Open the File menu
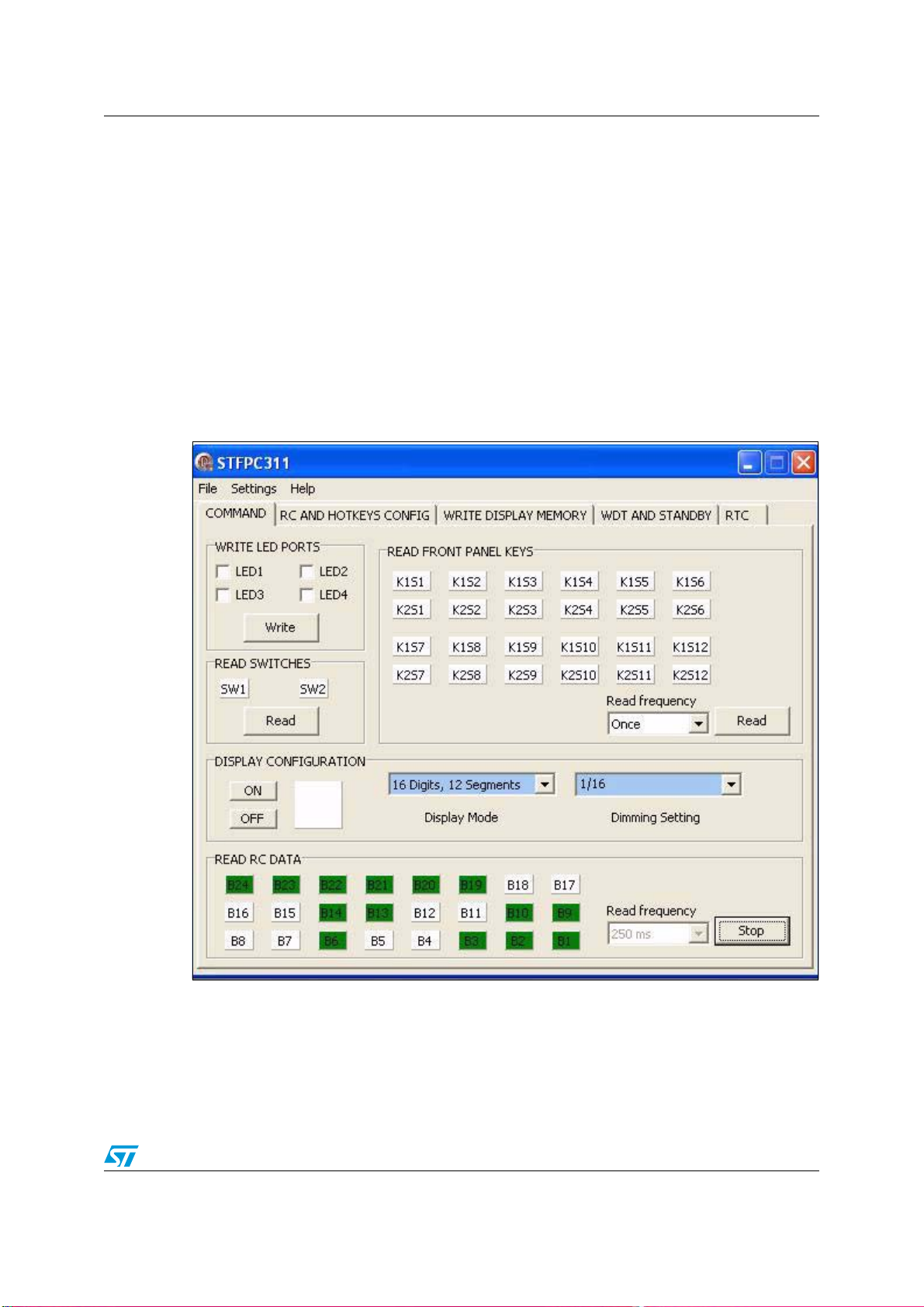 click(208, 489)
